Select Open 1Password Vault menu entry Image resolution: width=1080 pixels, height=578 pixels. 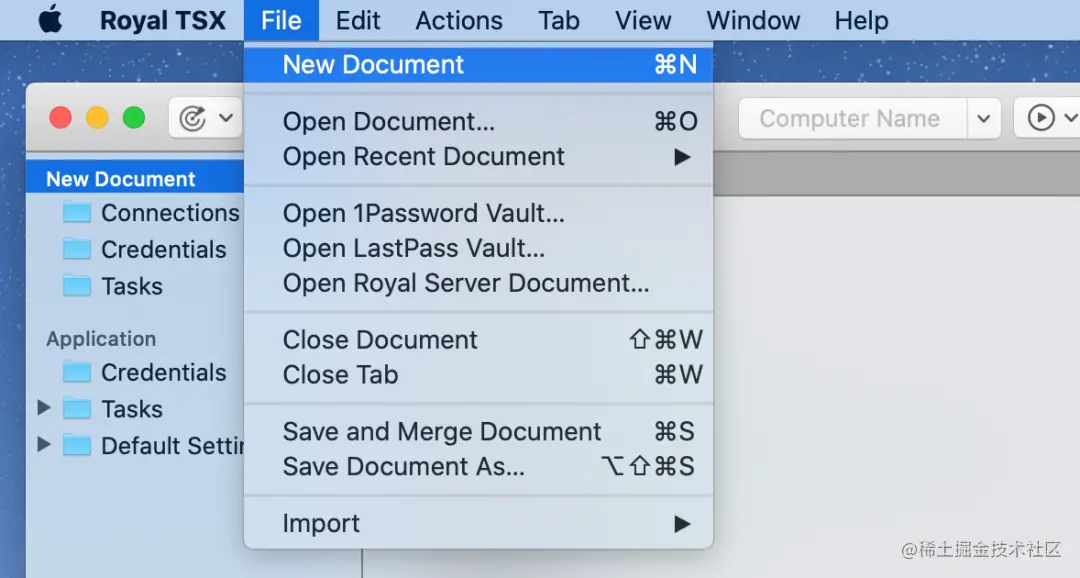[424, 213]
